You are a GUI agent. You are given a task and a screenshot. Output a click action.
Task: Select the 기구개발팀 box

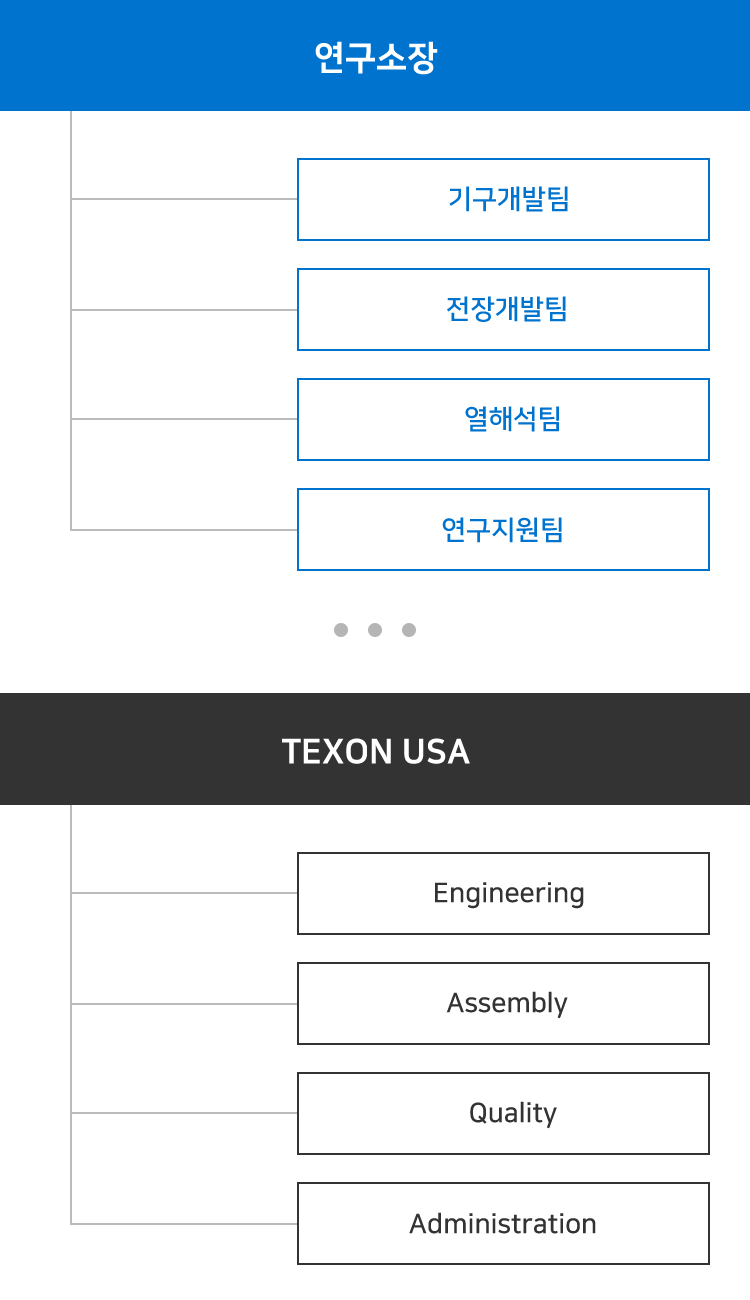(x=503, y=199)
